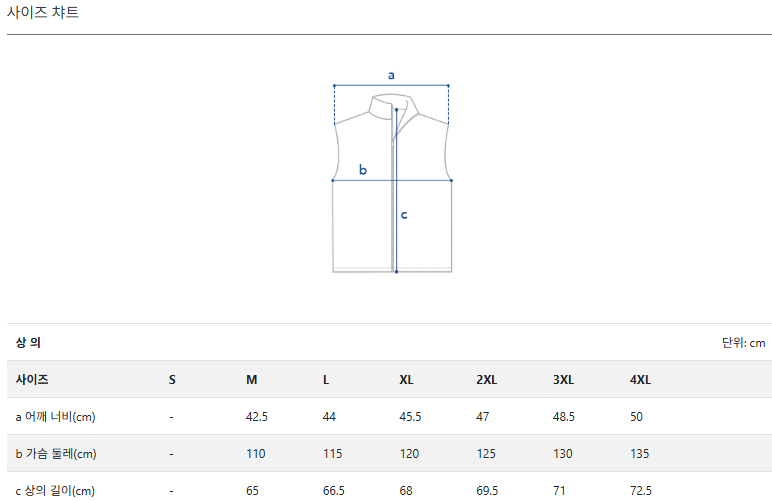Click the '사이즈' column header
772x501 pixels.
(x=32, y=380)
